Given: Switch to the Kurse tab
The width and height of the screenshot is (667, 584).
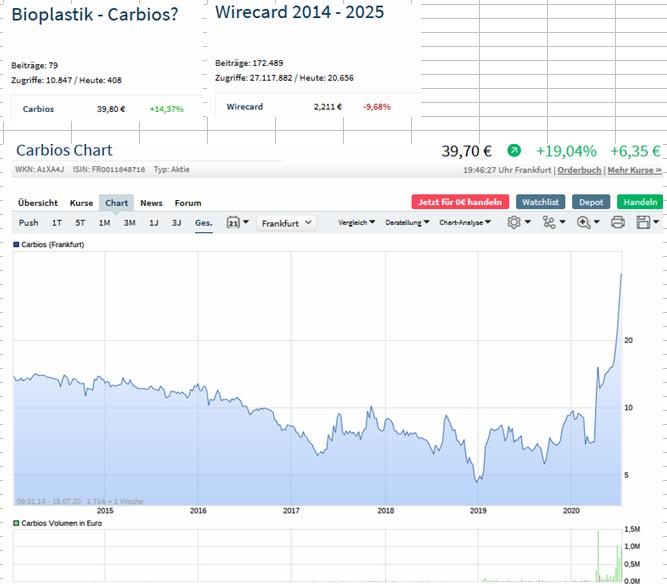Looking at the screenshot, I should [81, 203].
